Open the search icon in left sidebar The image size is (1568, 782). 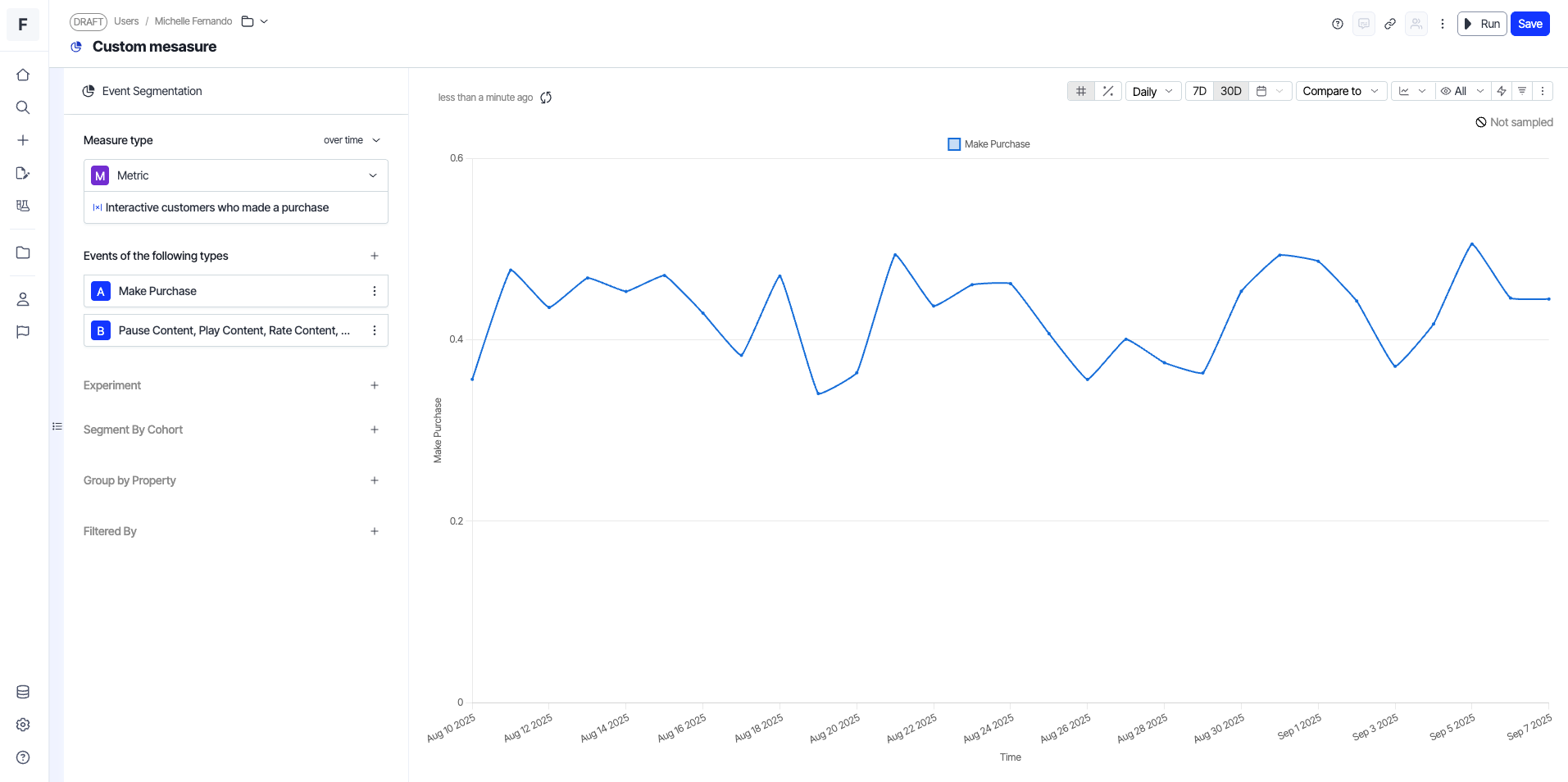(x=23, y=107)
